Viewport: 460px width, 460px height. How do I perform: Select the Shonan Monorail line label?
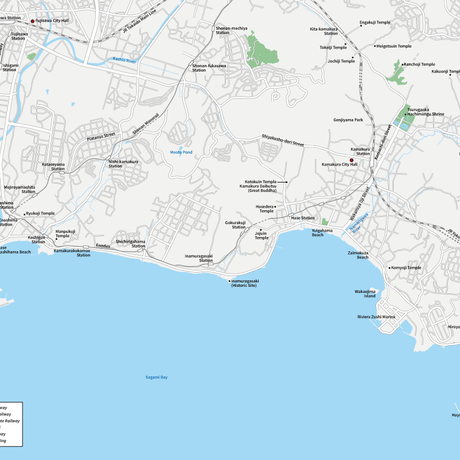point(146,124)
